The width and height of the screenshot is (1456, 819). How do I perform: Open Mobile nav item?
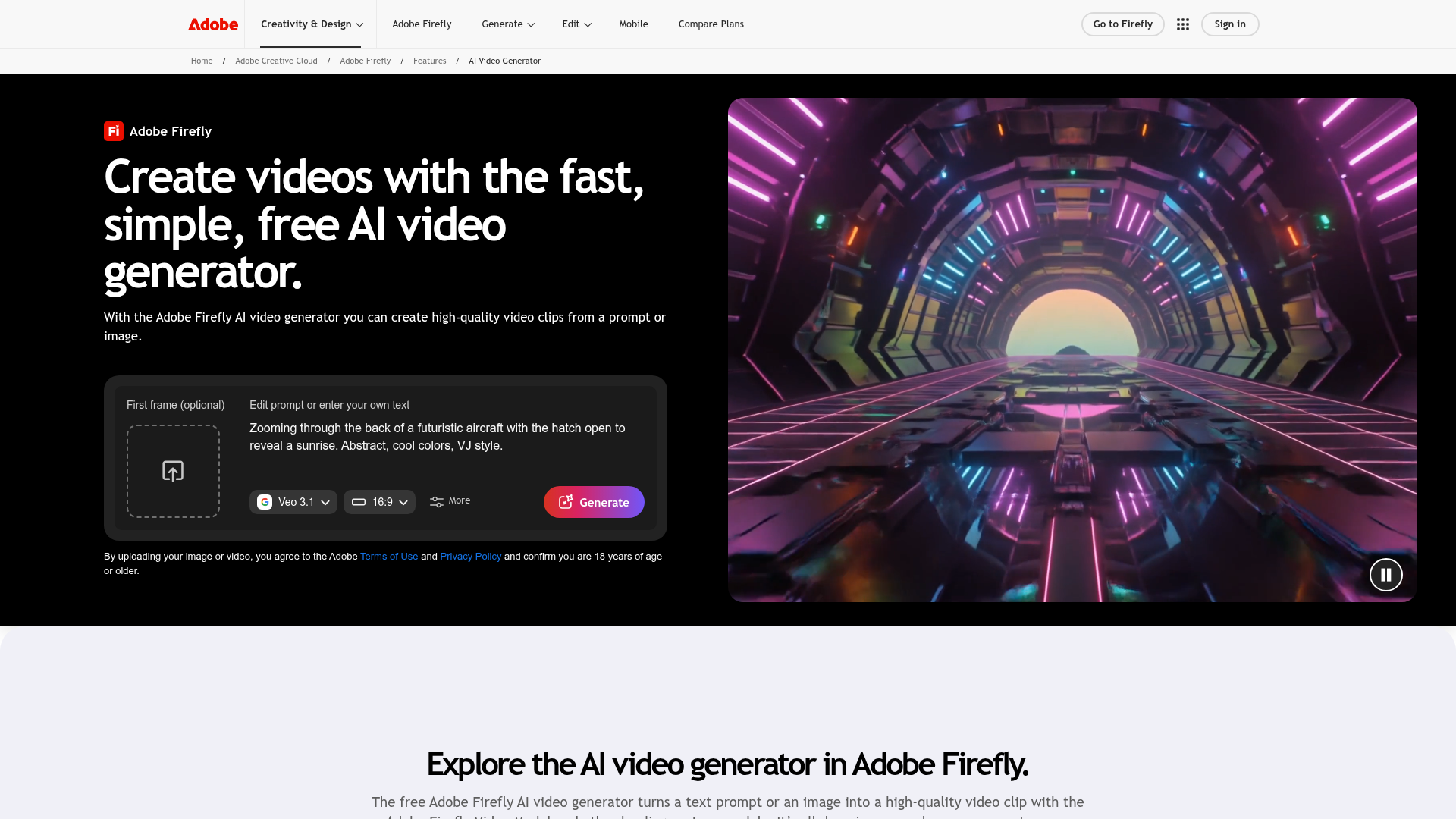click(633, 24)
